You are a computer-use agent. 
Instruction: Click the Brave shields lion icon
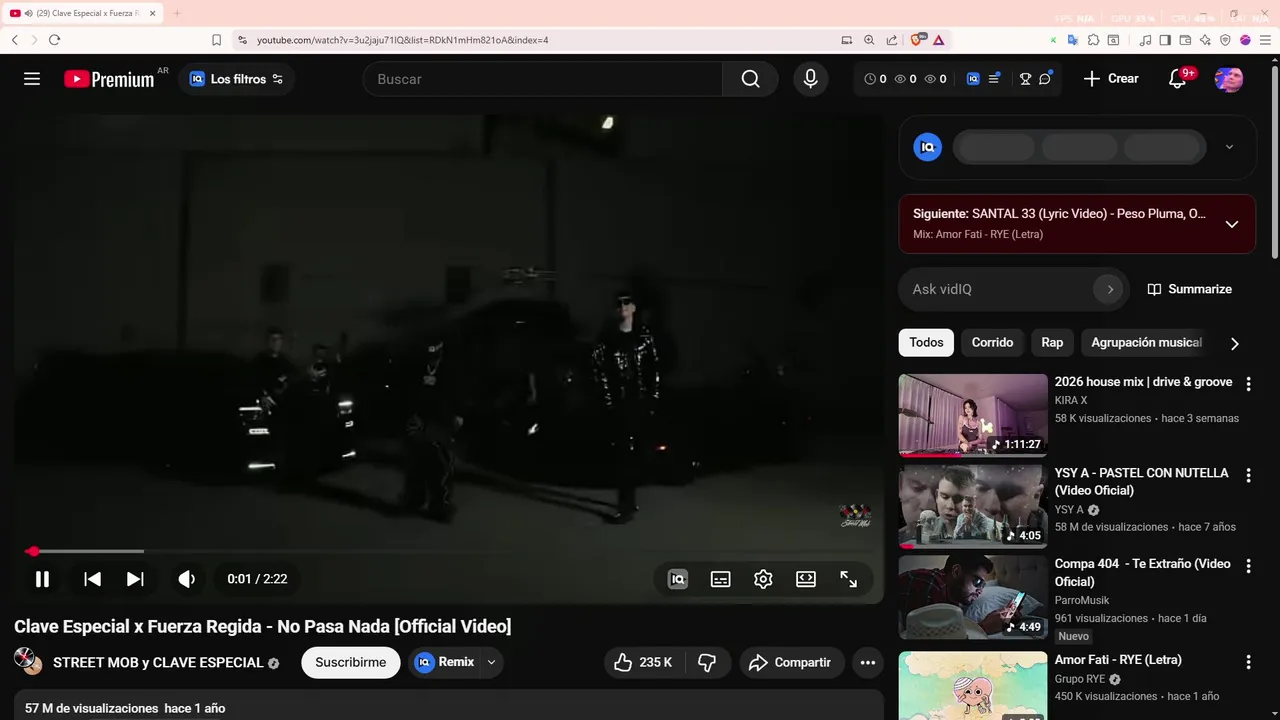917,40
